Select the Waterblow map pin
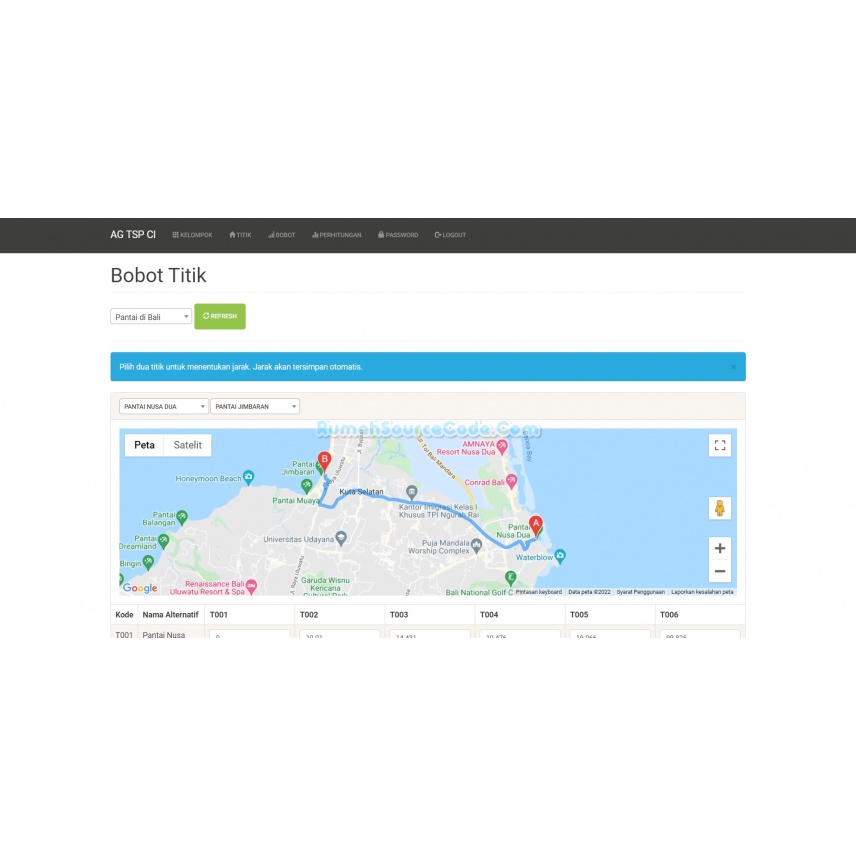856x856 pixels. tap(560, 556)
